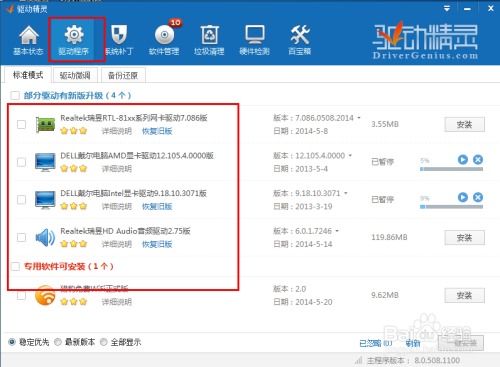Select the 最新版本 radio option
Screen dimensions: 500x367
[x=58, y=342]
